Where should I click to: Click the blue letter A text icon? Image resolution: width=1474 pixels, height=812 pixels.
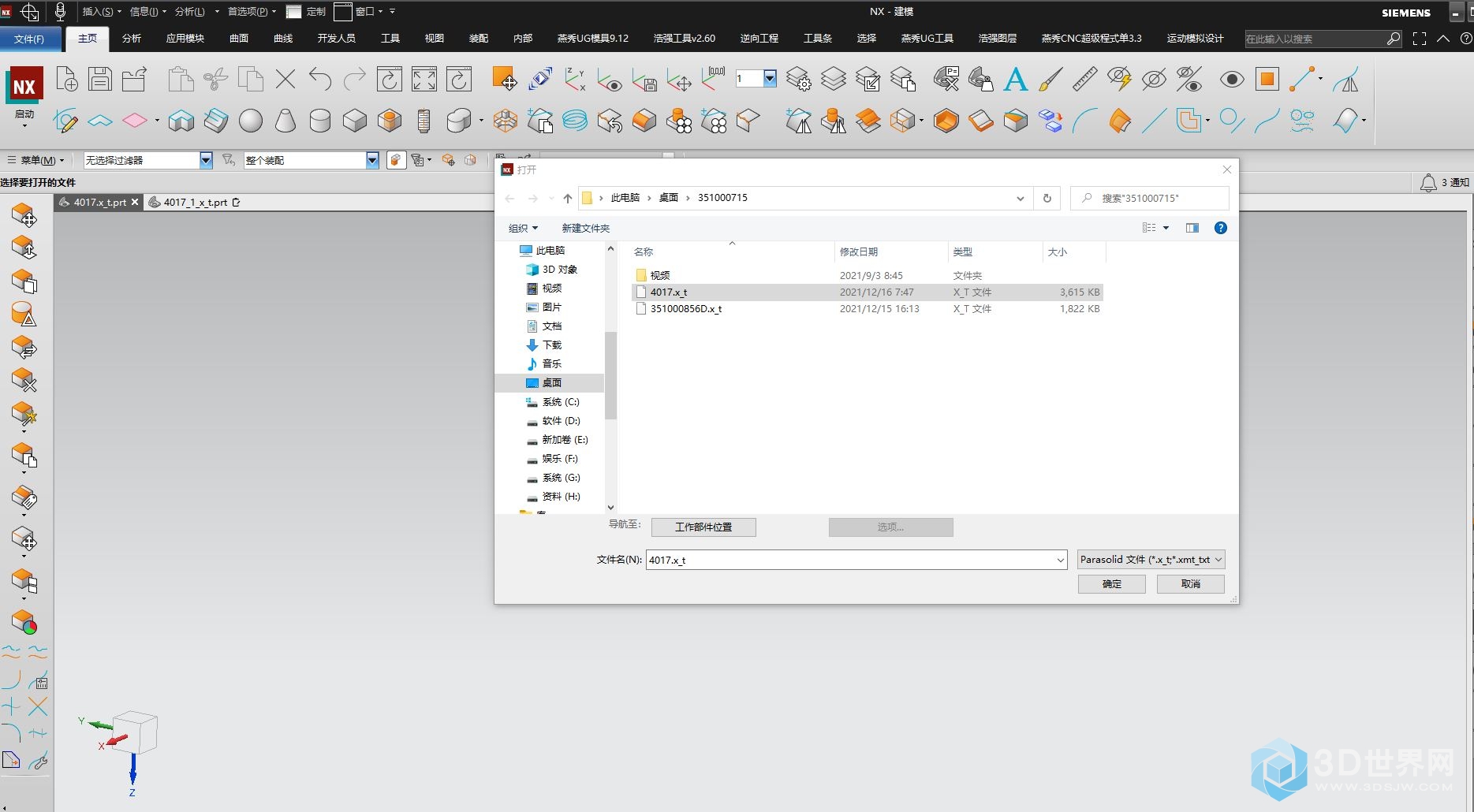pos(1016,79)
